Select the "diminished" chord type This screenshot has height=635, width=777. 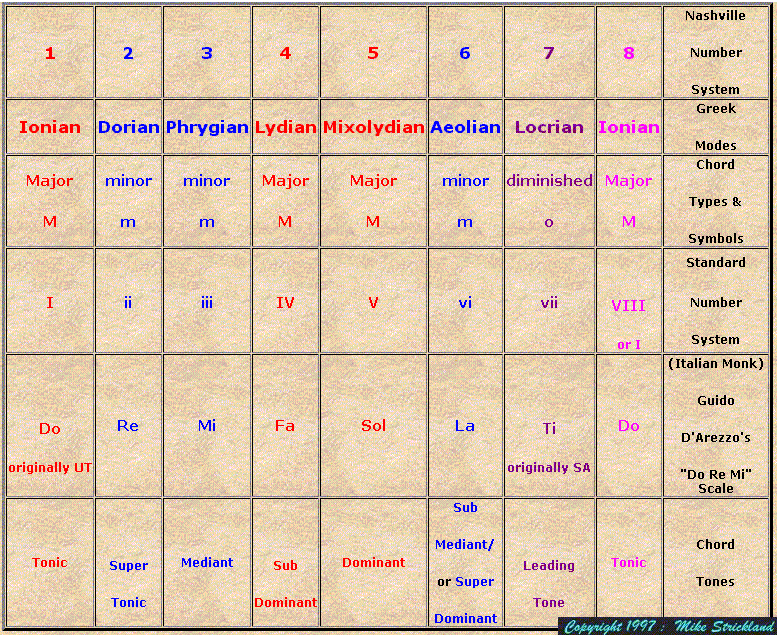[x=549, y=180]
